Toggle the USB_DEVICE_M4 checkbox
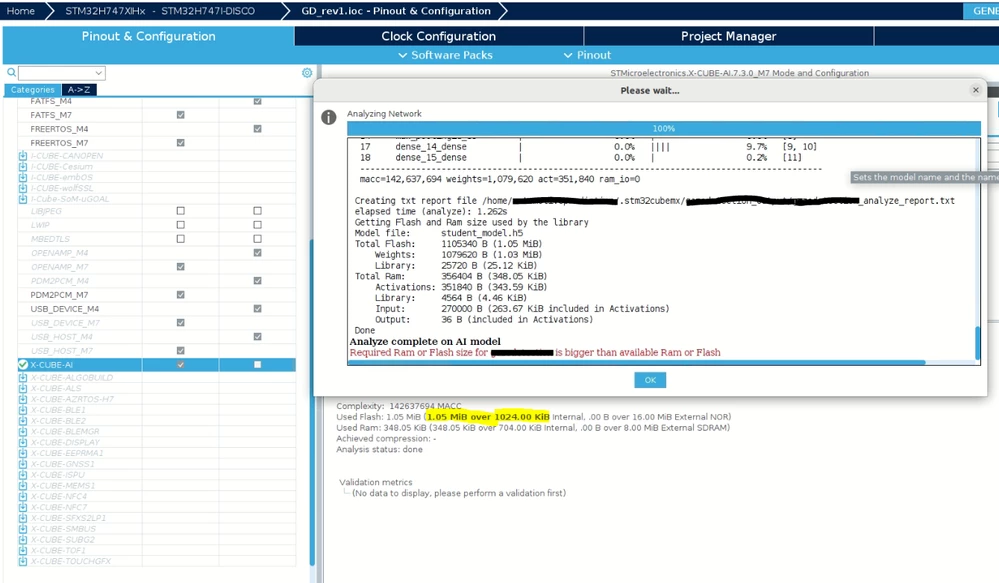 coord(257,309)
